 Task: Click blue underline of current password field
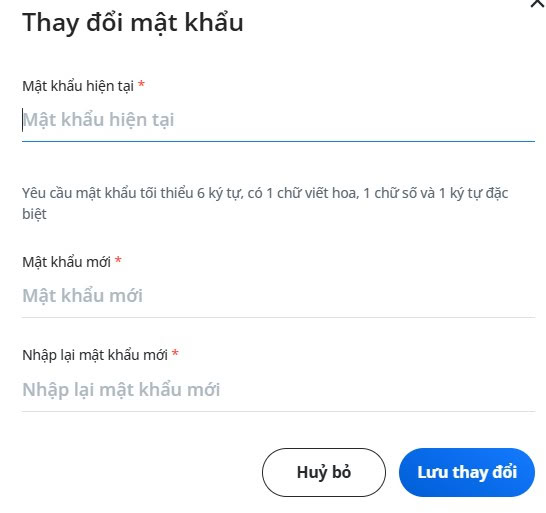click(x=278, y=141)
